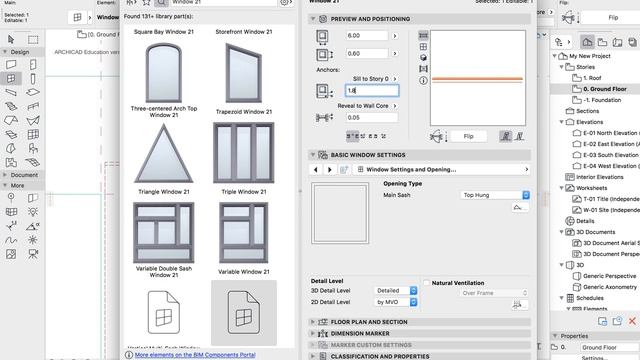Open E-01 North Elevation in Navigator
The image size is (640, 360).
pyautogui.click(x=610, y=133)
